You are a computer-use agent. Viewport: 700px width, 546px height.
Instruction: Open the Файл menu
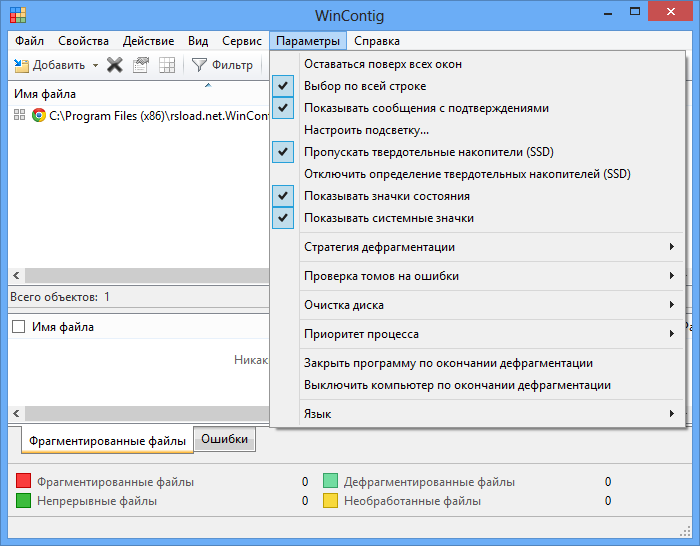click(x=29, y=41)
